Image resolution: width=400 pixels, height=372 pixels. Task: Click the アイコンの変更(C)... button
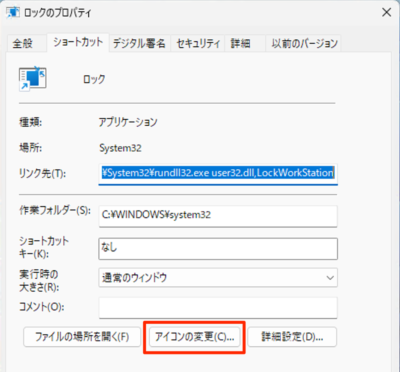coord(195,337)
